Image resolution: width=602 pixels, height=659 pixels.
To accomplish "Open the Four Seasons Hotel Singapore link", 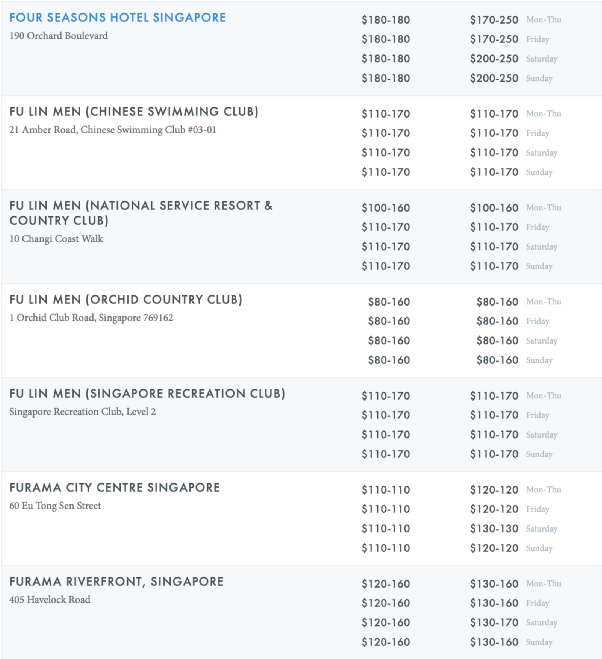I will click(x=117, y=18).
